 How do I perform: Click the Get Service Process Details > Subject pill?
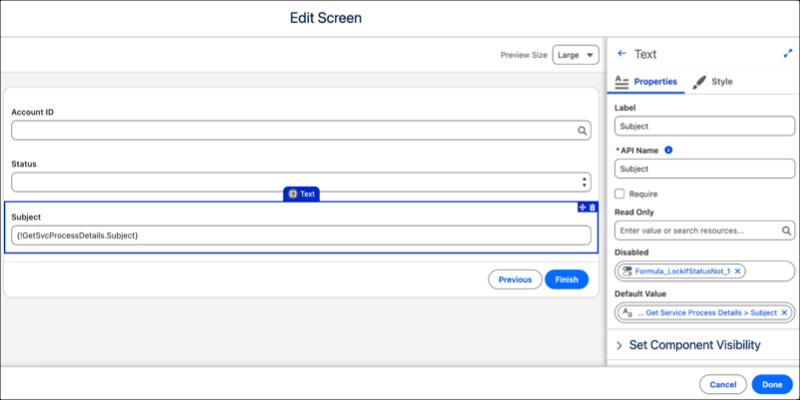(707, 313)
